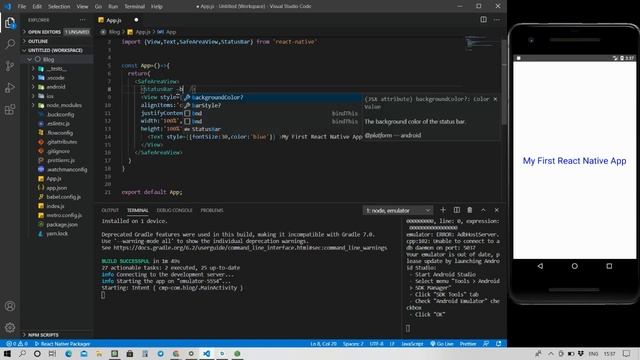Select StatusBar autocomplete suggestion
Screen dimensions: 640x360
click(x=271, y=129)
